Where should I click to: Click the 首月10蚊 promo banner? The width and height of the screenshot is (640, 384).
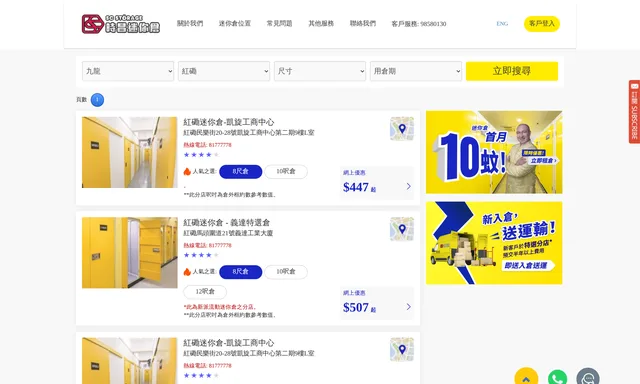pos(494,152)
